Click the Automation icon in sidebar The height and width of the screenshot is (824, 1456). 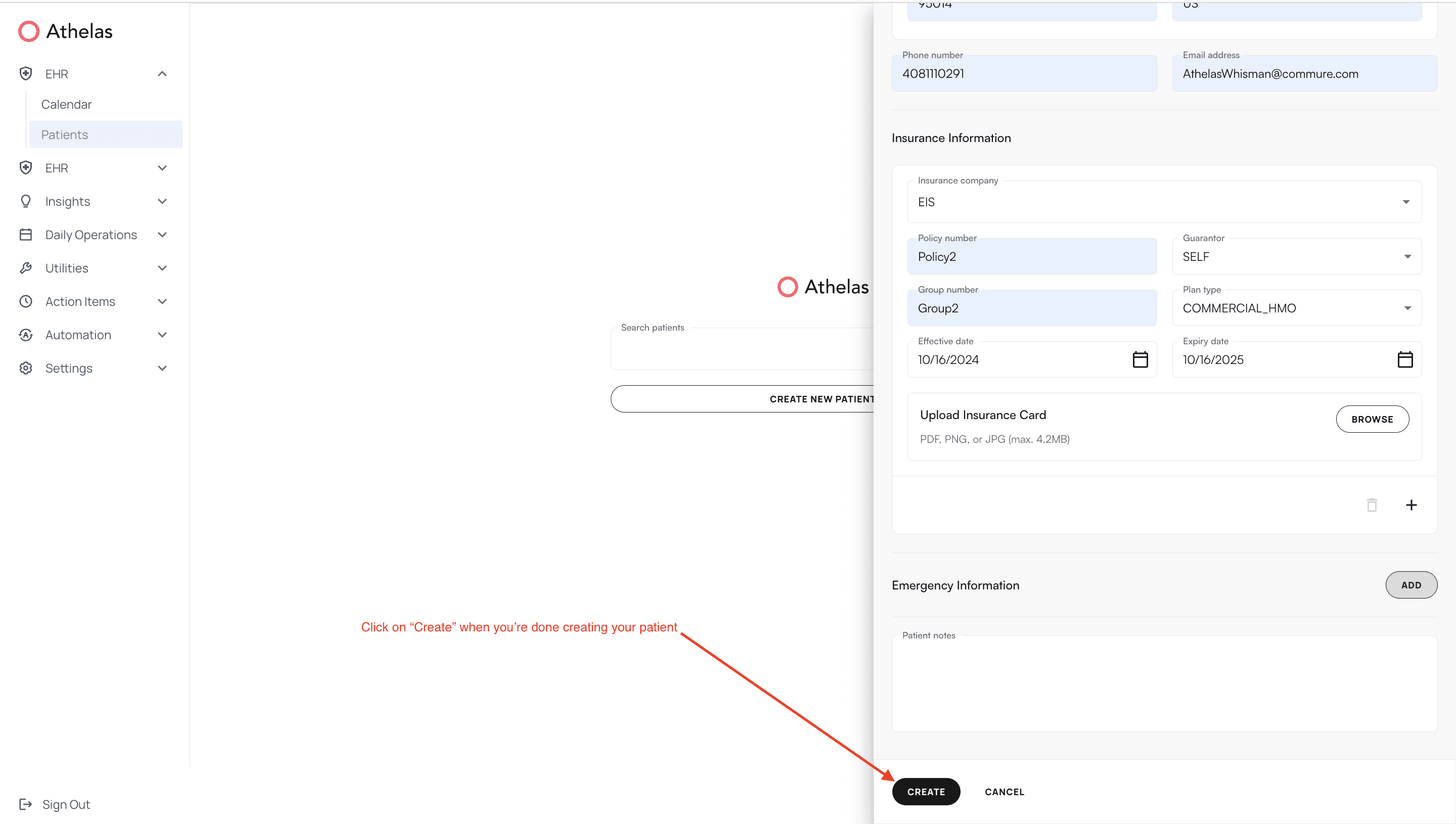(26, 335)
